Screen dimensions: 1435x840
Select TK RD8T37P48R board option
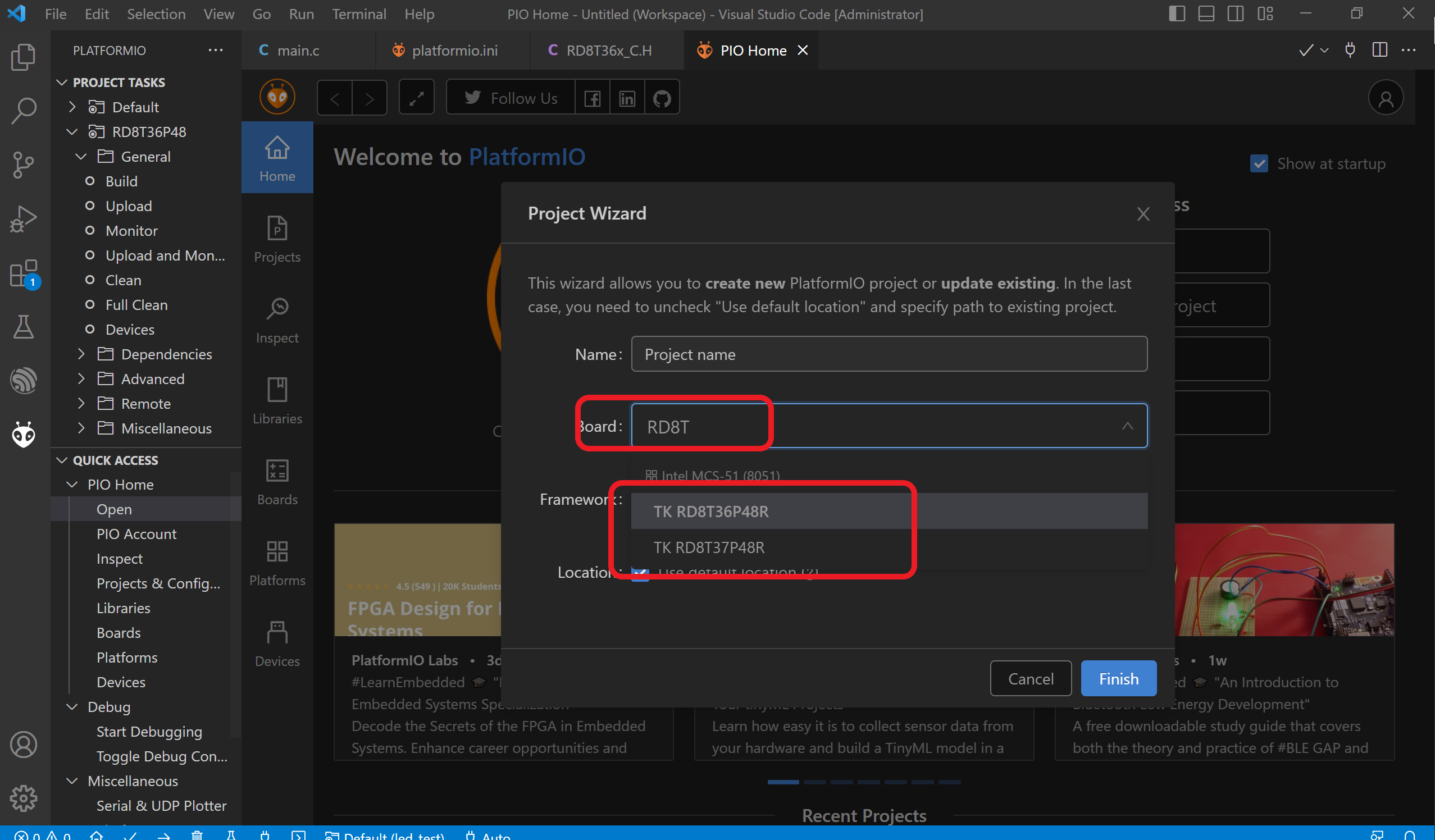pyautogui.click(x=709, y=547)
